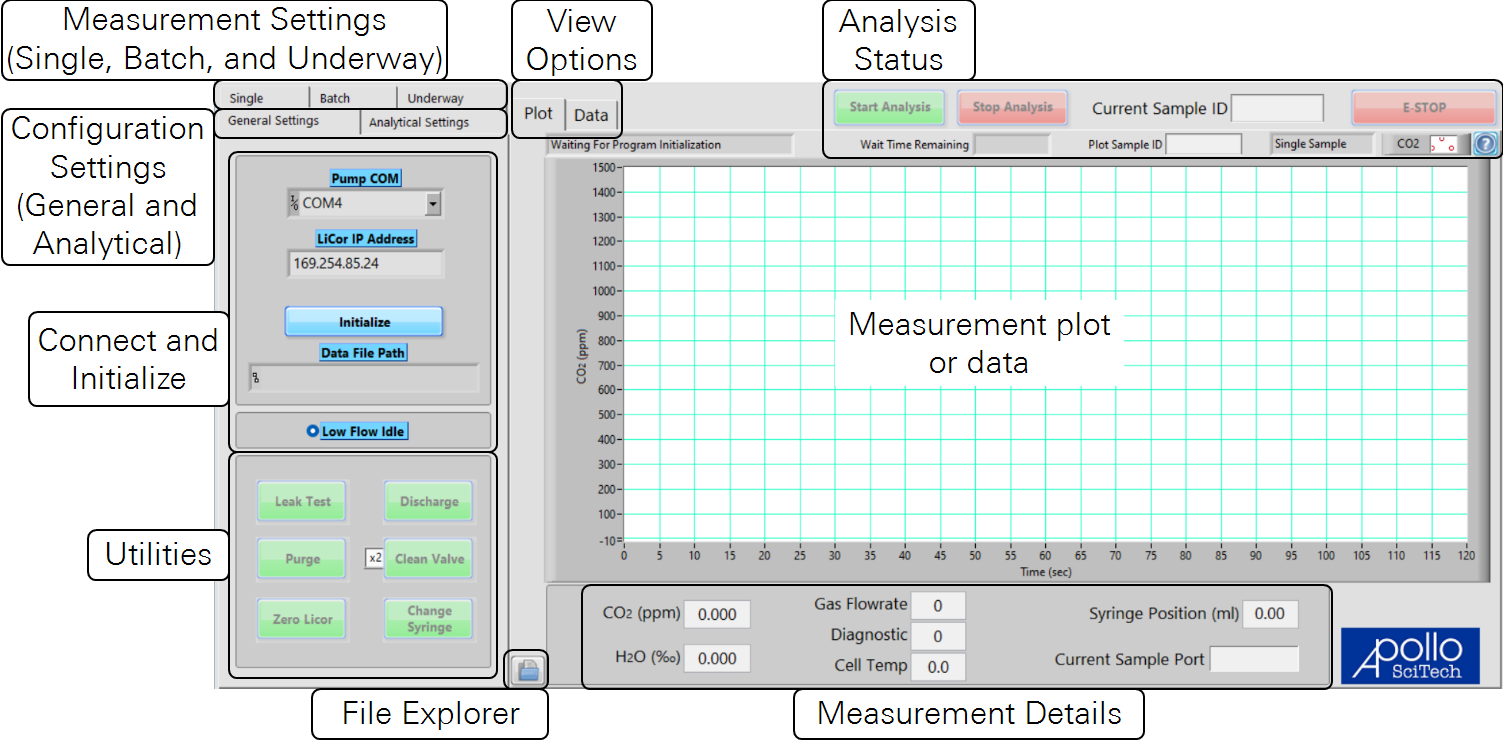Select the Underway measurement tab

click(x=435, y=98)
